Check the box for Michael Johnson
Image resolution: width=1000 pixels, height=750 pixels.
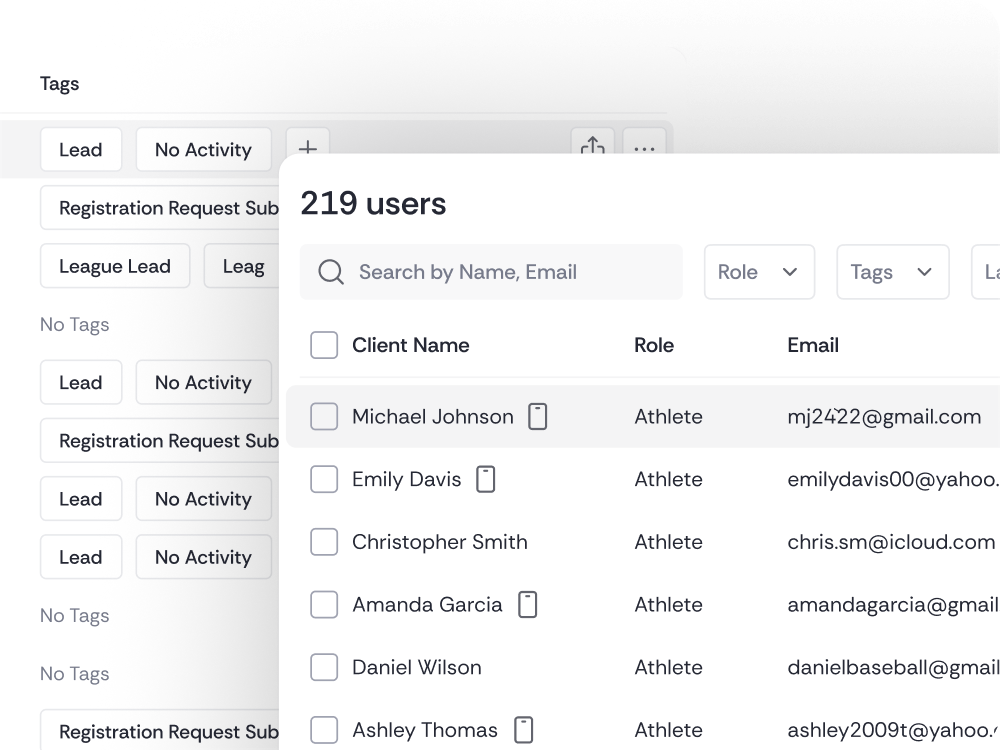tap(324, 417)
